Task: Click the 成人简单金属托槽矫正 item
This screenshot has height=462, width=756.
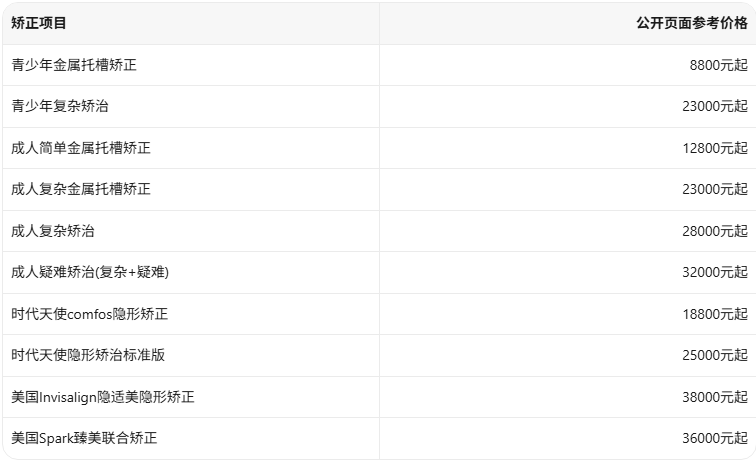Action: (x=81, y=148)
